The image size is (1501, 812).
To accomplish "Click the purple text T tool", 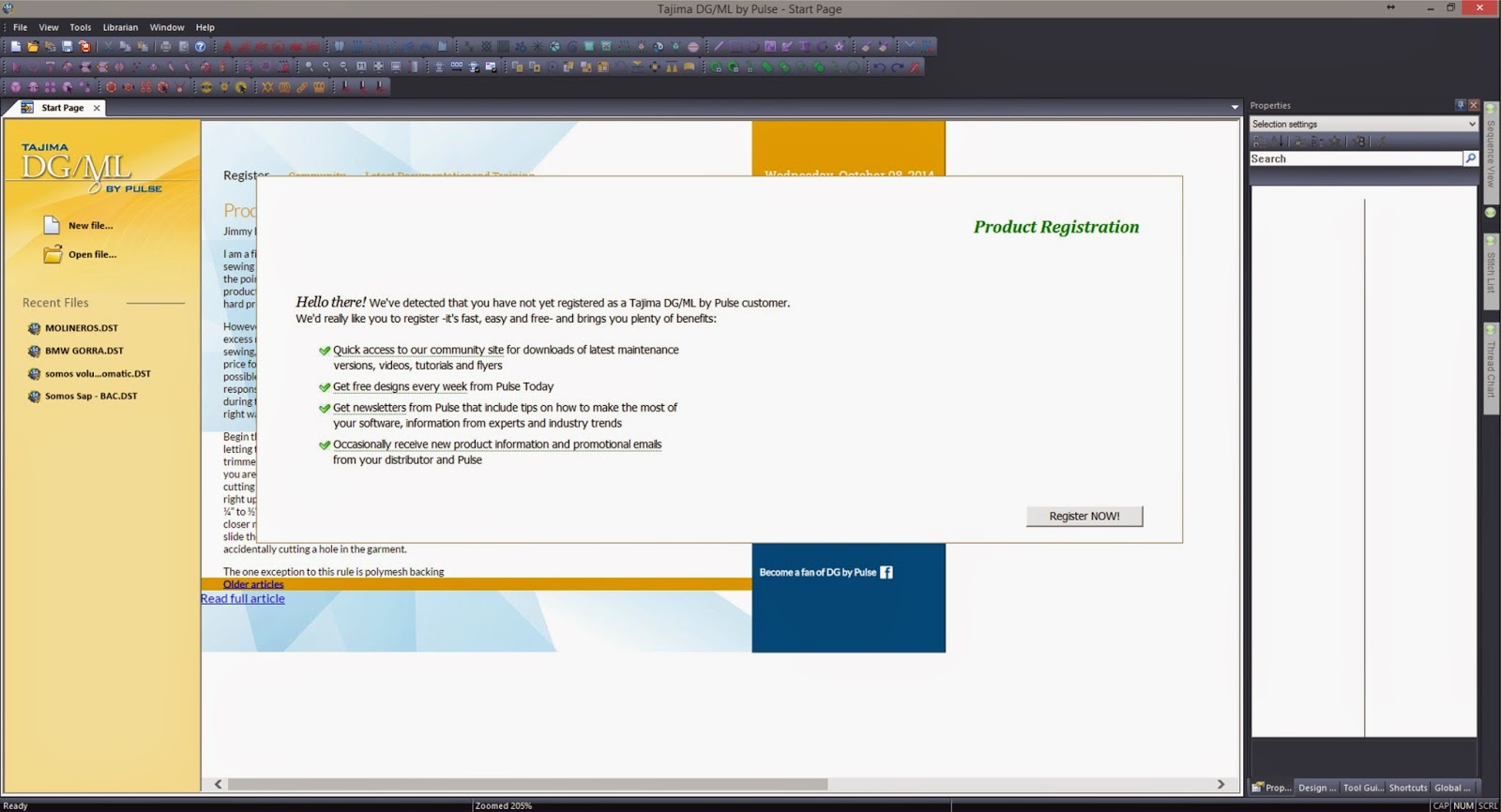I will click(x=804, y=46).
